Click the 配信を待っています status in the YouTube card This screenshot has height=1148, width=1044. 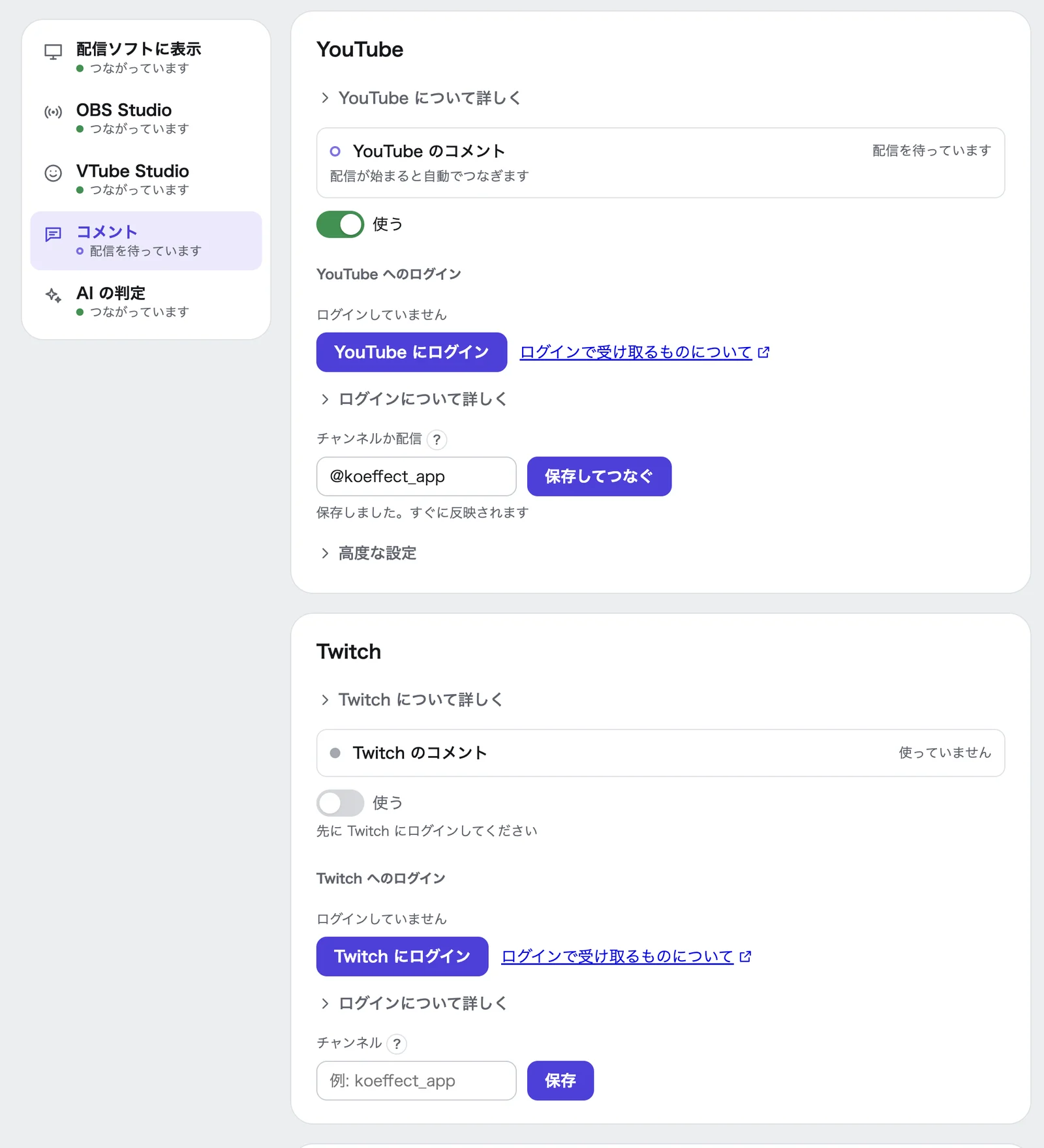coord(932,151)
